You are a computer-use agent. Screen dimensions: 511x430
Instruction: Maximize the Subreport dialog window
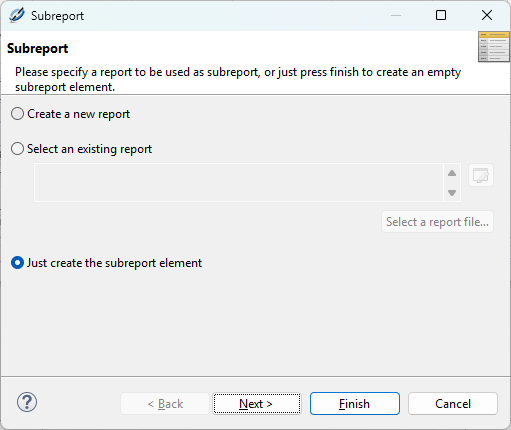pyautogui.click(x=441, y=15)
